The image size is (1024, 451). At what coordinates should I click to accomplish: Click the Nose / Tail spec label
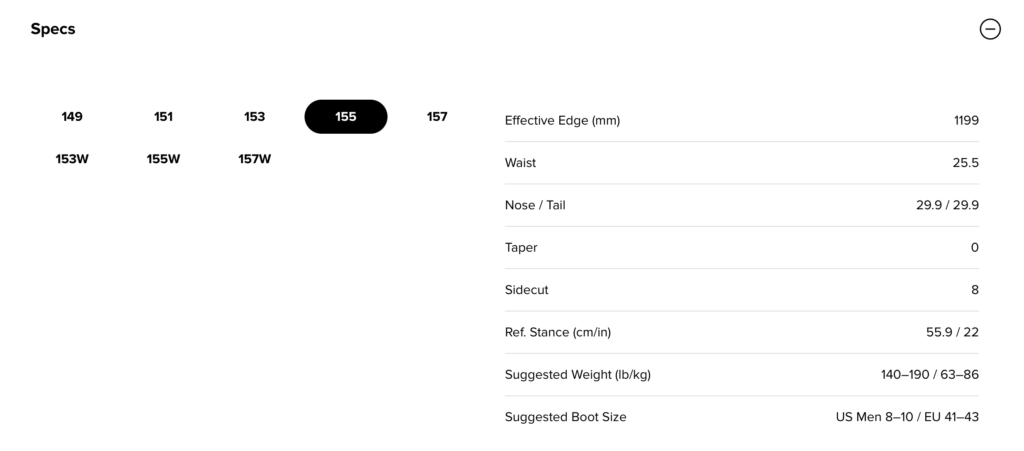coord(535,205)
